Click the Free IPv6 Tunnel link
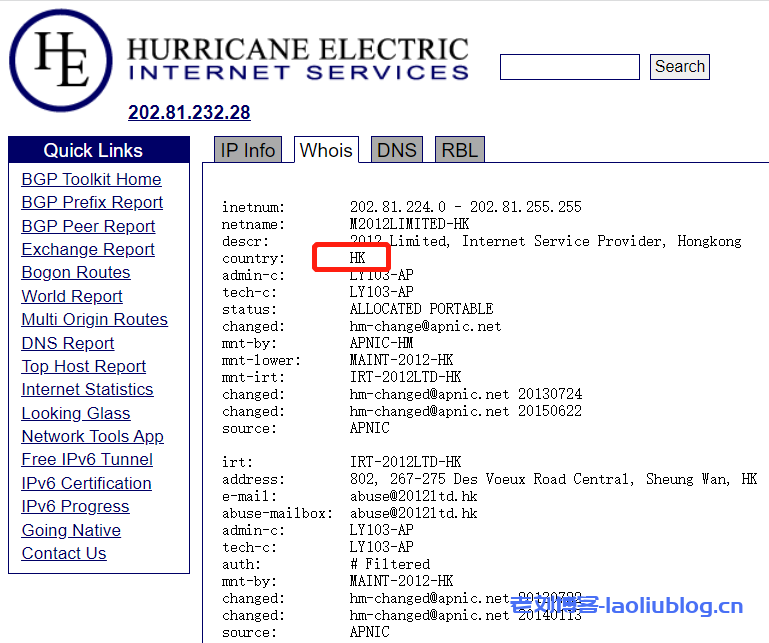This screenshot has height=643, width=769. pyautogui.click(x=87, y=459)
